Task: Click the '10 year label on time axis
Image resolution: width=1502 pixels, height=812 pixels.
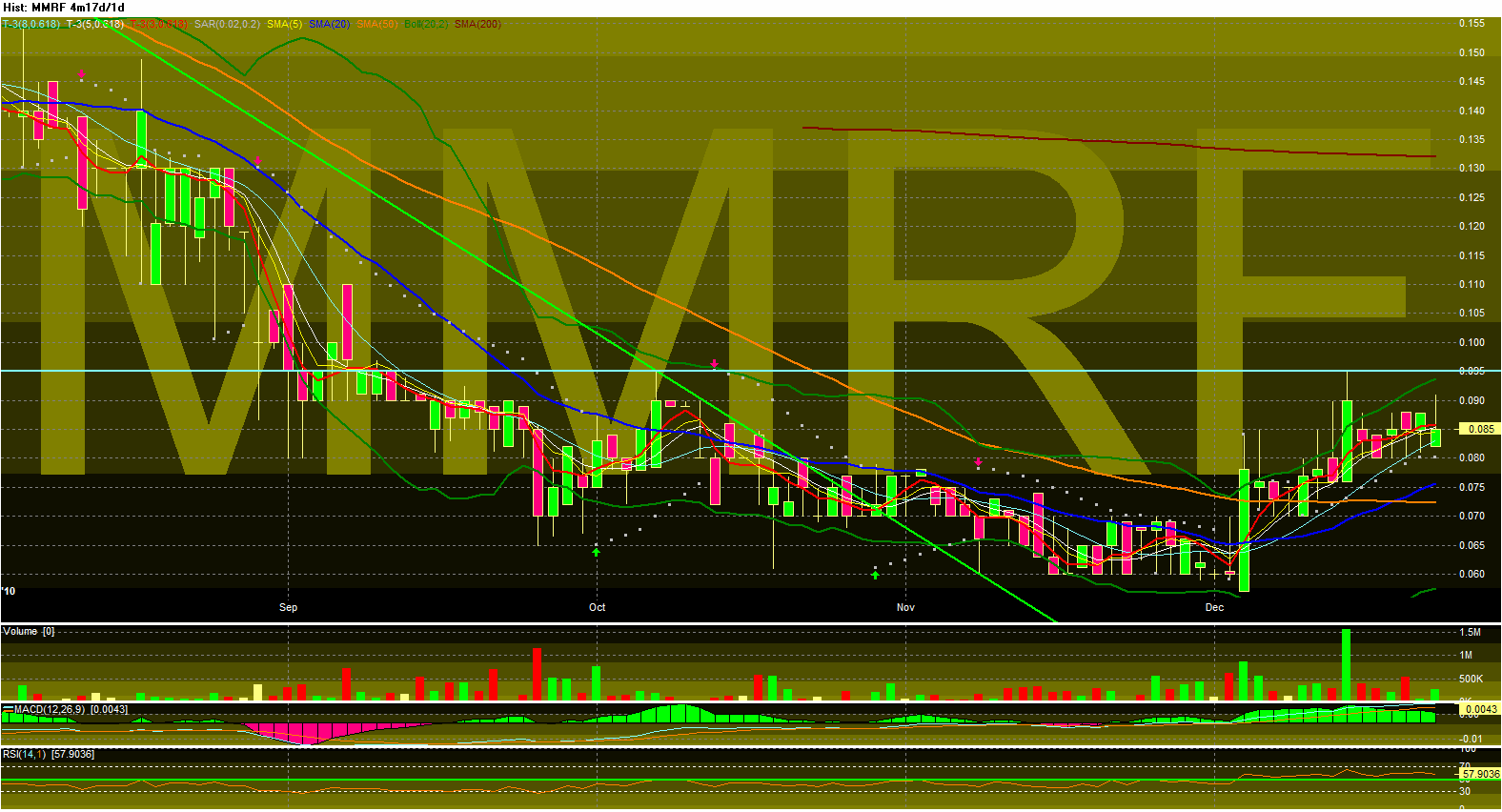Action: [x=9, y=592]
